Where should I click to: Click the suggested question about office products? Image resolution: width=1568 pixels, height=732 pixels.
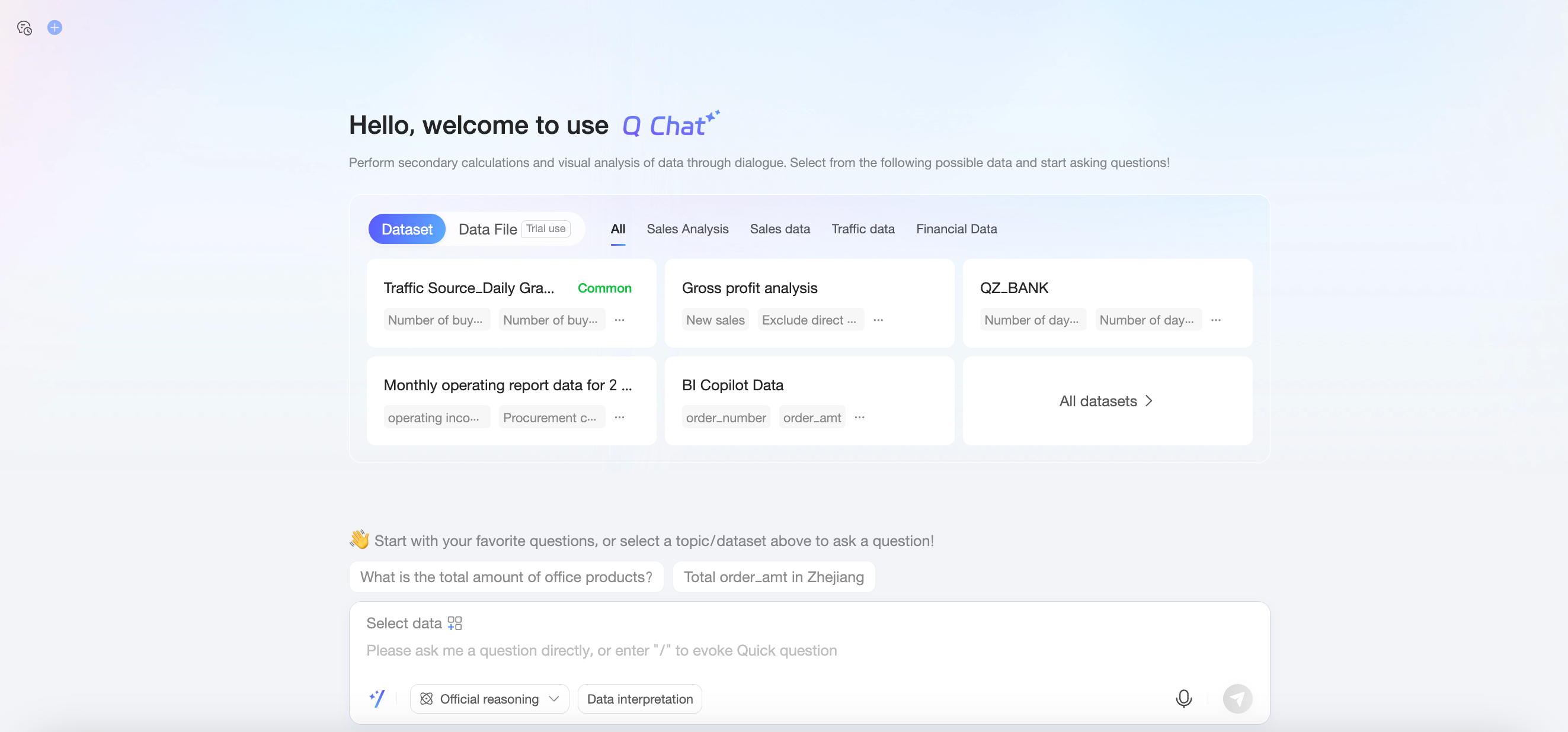[x=506, y=577]
